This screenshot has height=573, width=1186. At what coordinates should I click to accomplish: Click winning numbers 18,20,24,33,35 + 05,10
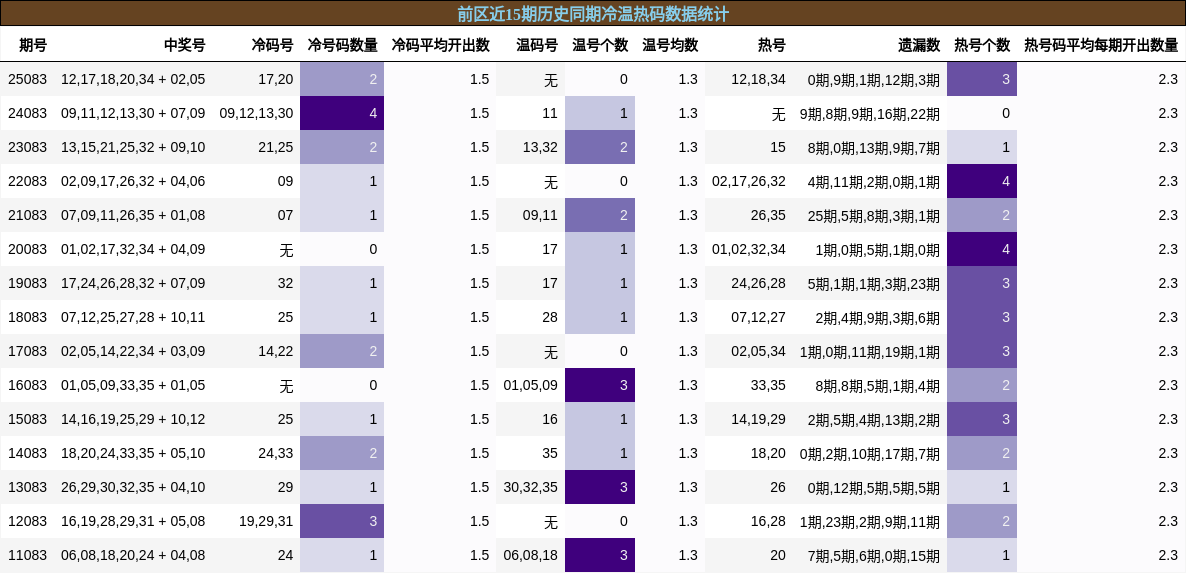point(133,454)
